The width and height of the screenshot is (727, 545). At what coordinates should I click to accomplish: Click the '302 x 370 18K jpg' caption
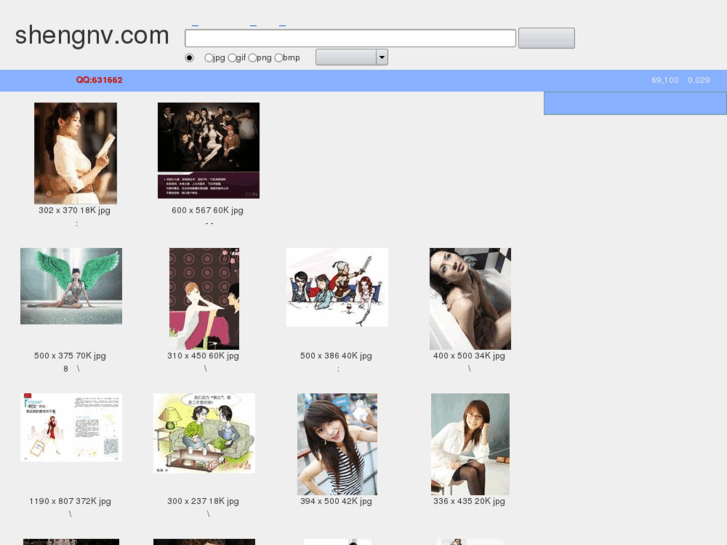[75, 210]
